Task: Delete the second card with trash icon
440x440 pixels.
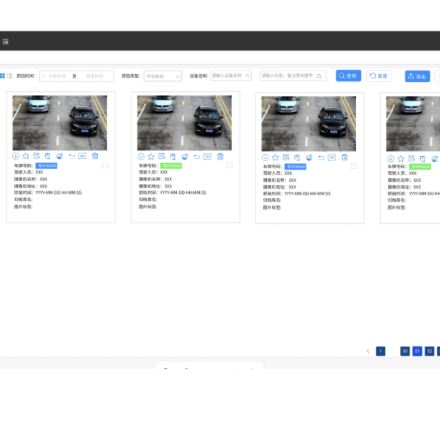Action: (x=220, y=156)
